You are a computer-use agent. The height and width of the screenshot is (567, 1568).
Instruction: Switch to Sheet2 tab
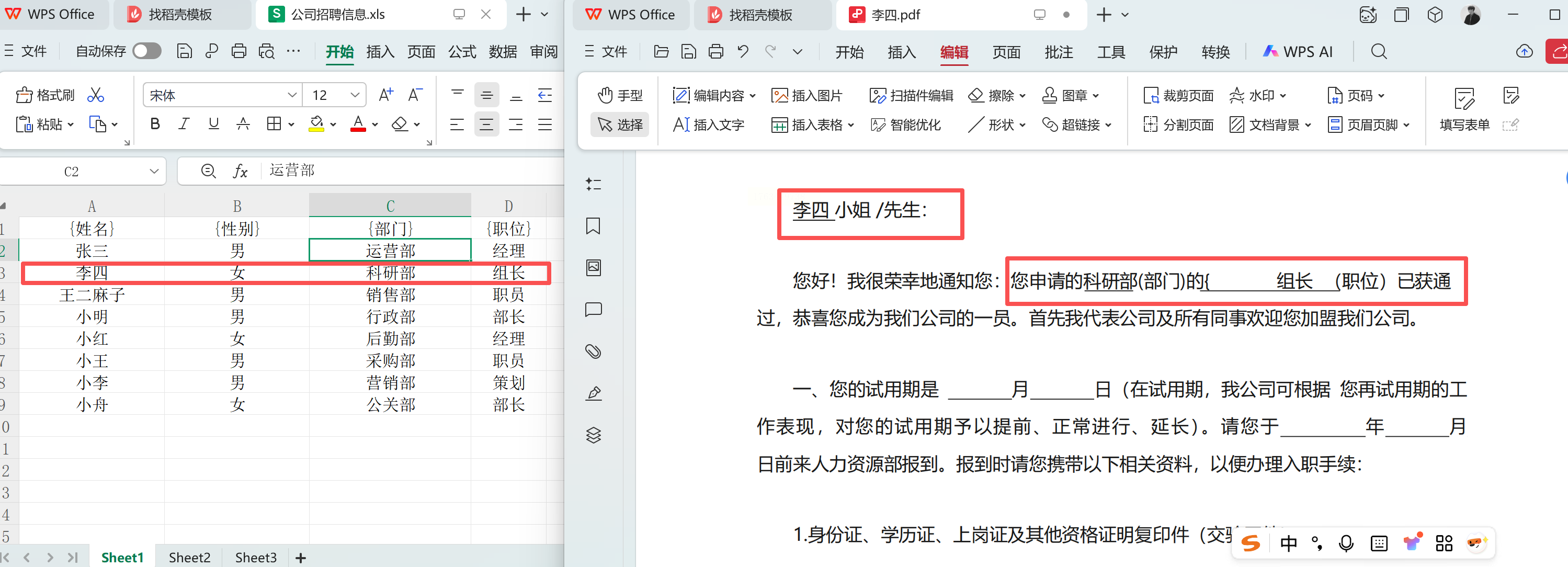point(189,557)
